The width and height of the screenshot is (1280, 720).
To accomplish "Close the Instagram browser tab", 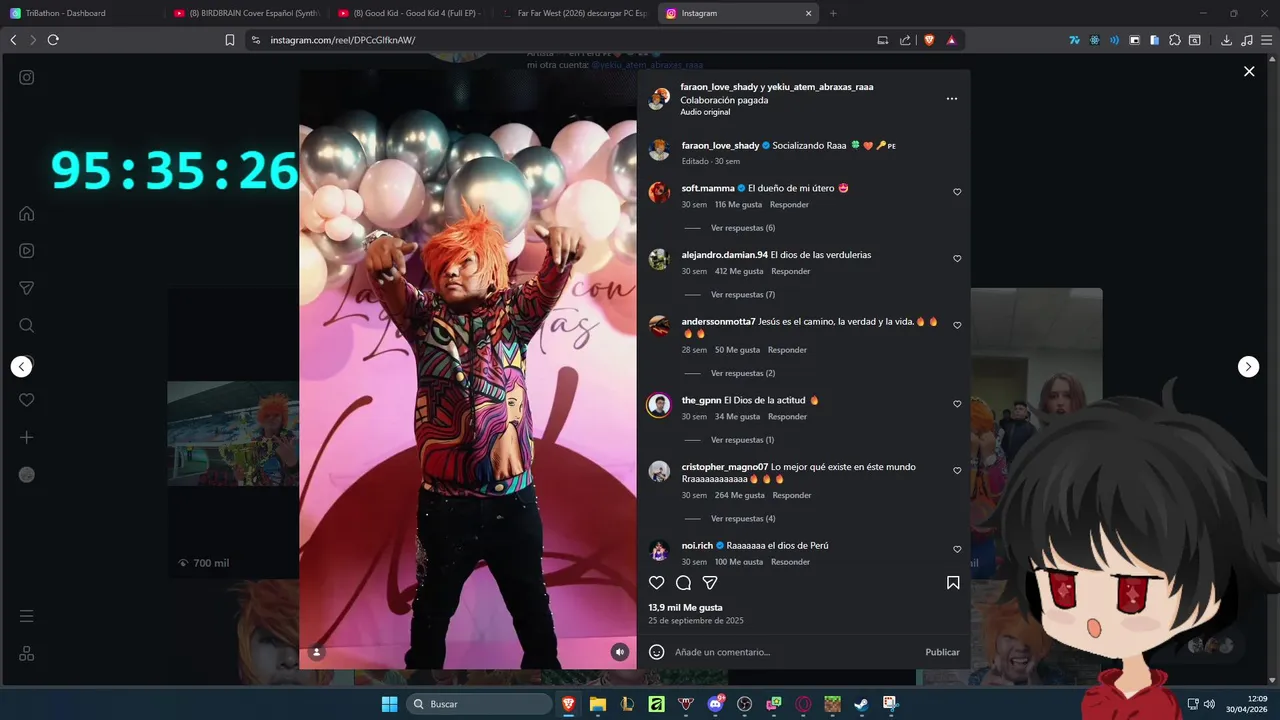I will [x=808, y=13].
